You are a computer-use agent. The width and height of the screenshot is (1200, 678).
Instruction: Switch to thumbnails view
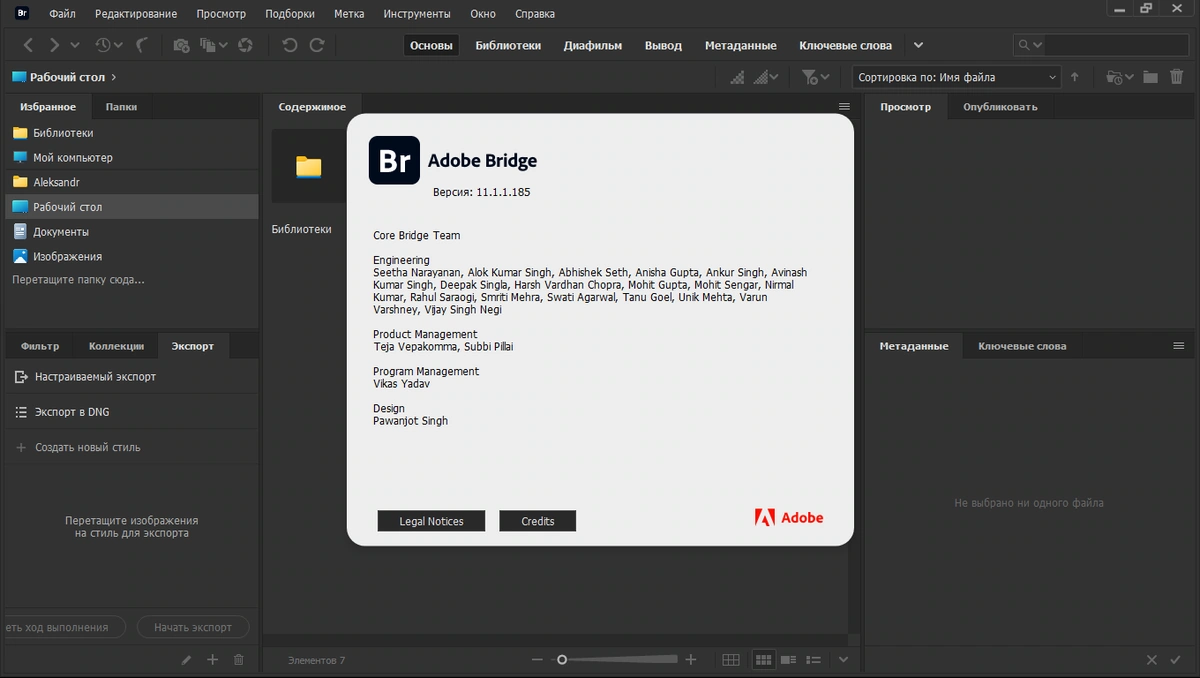(x=763, y=660)
